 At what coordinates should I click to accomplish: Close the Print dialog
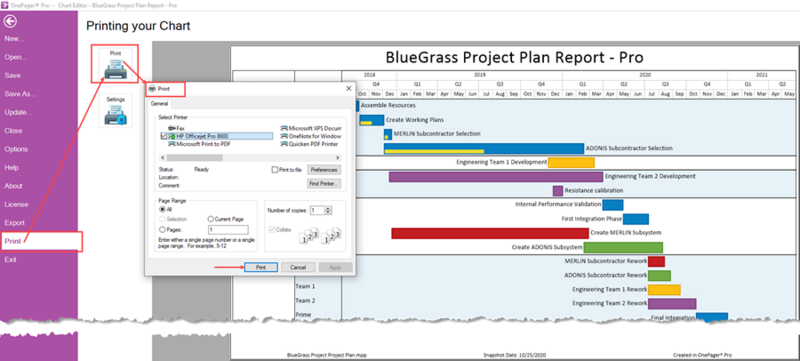[x=349, y=88]
